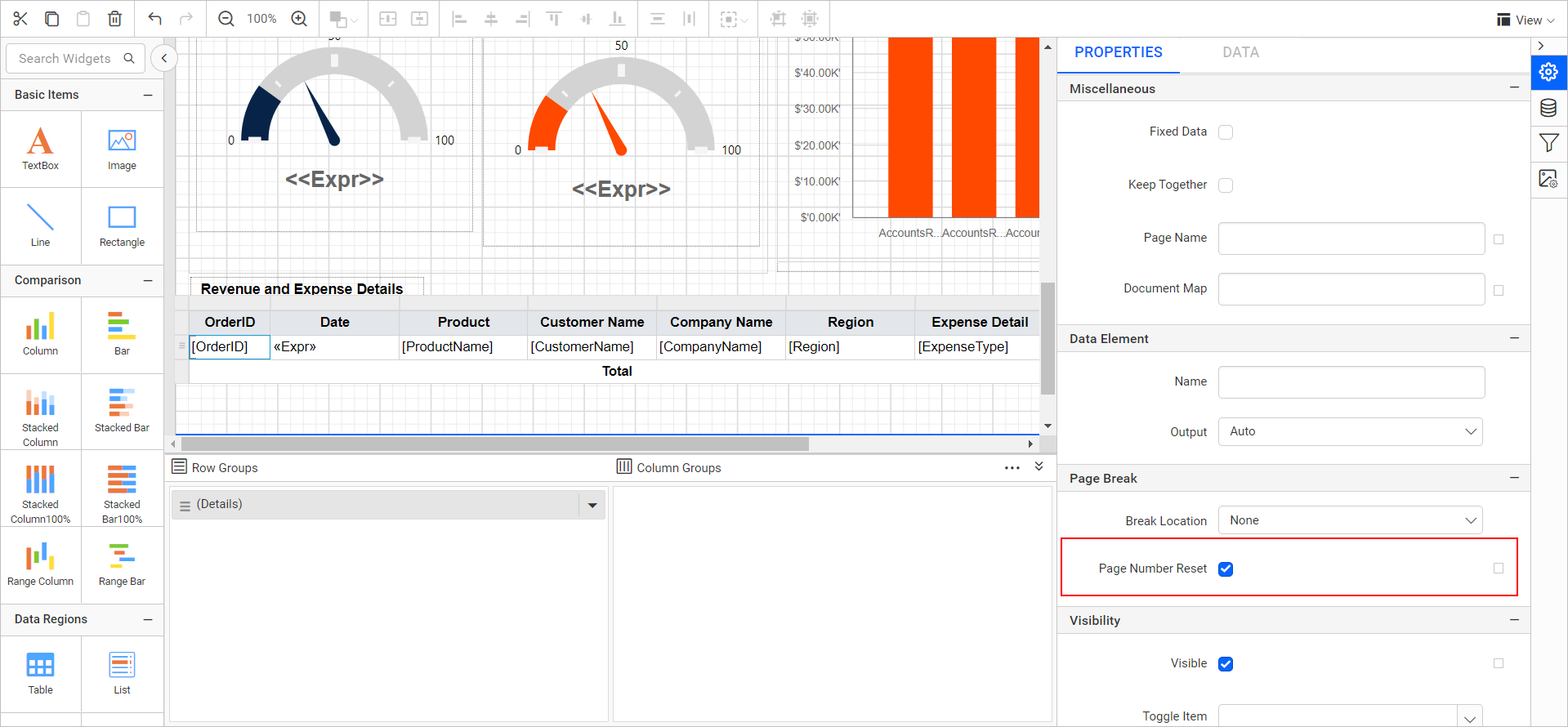Image resolution: width=1568 pixels, height=727 pixels.
Task: Enable the Fixed Data checkbox
Action: coord(1226,132)
